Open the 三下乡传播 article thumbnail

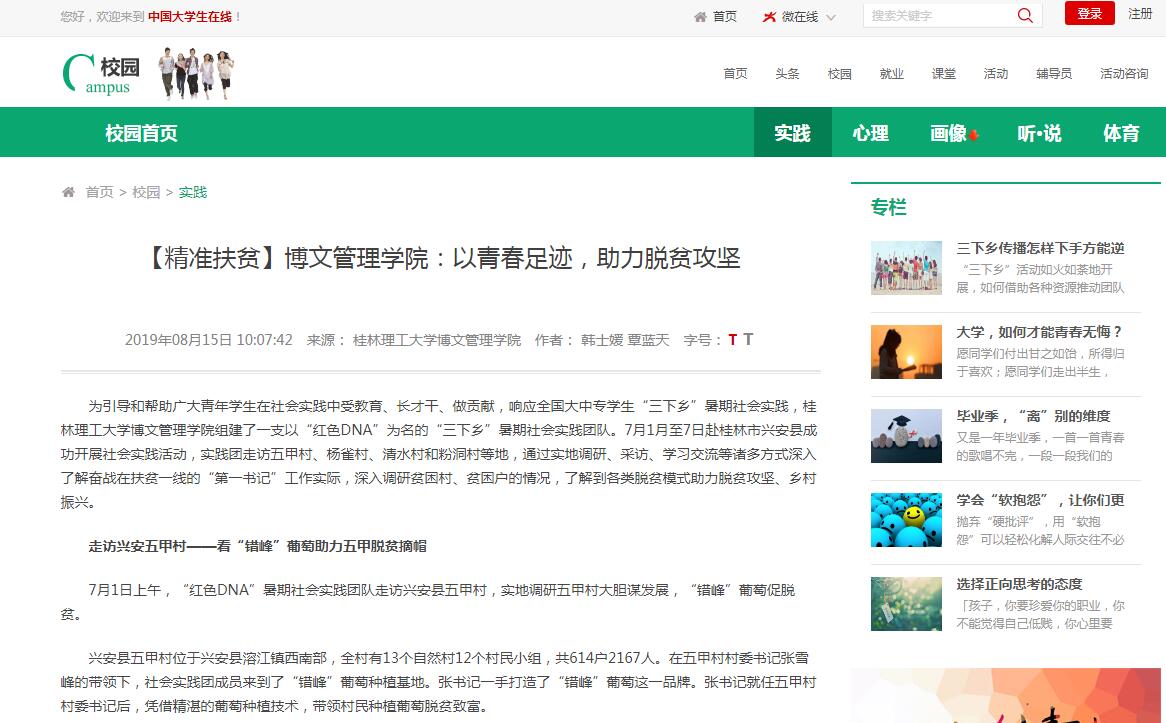click(x=906, y=267)
